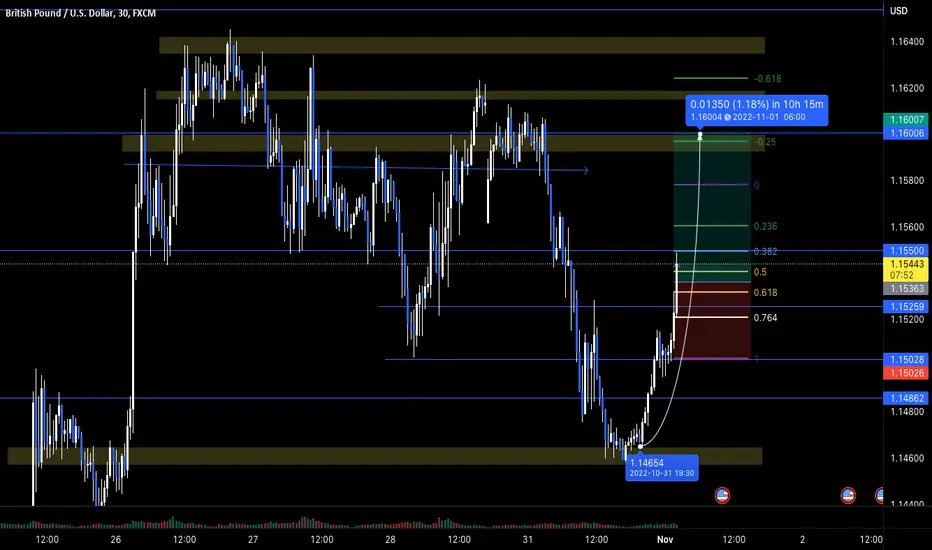Open the USD currency label on price axis
The image size is (932, 550).
tap(899, 11)
